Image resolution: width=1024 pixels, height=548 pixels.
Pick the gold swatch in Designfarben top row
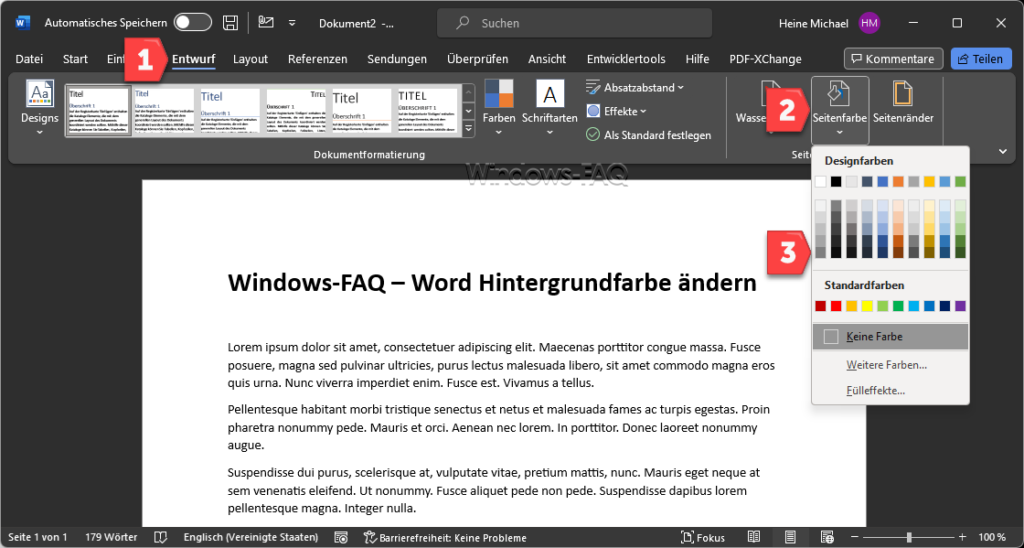(929, 182)
